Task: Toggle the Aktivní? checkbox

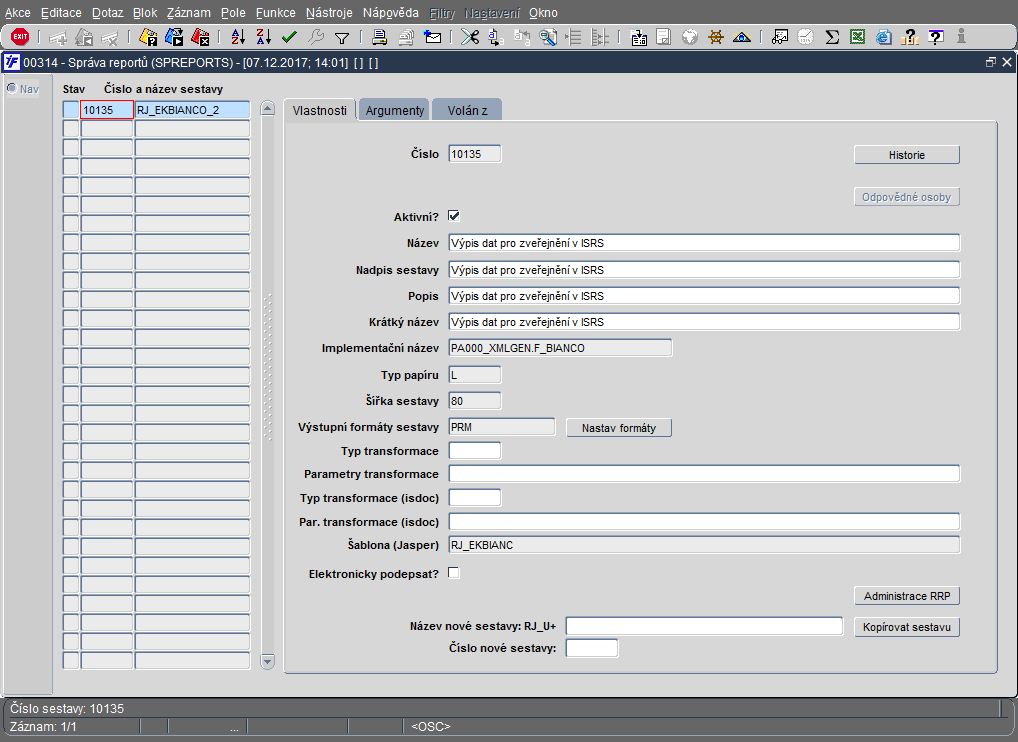Action: pos(454,216)
